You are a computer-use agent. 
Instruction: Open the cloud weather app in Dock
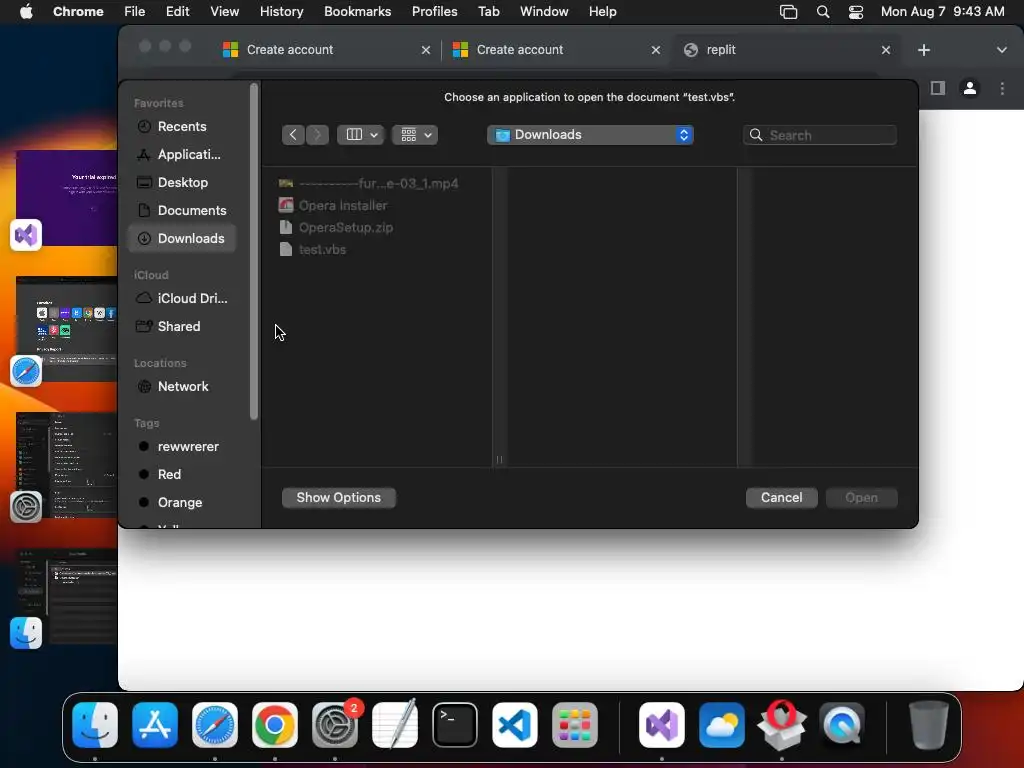(722, 725)
